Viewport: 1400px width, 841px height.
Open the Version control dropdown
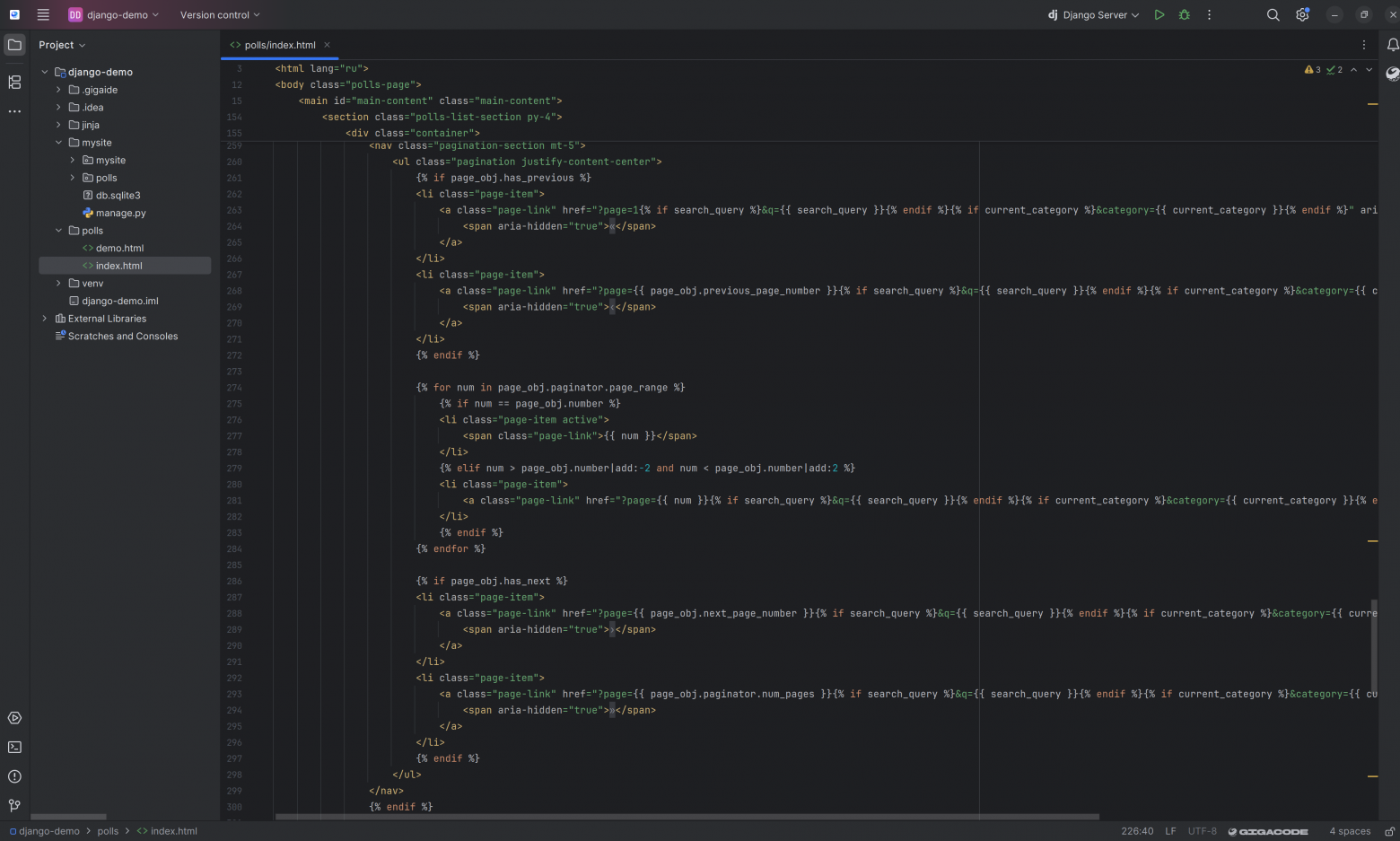(220, 14)
